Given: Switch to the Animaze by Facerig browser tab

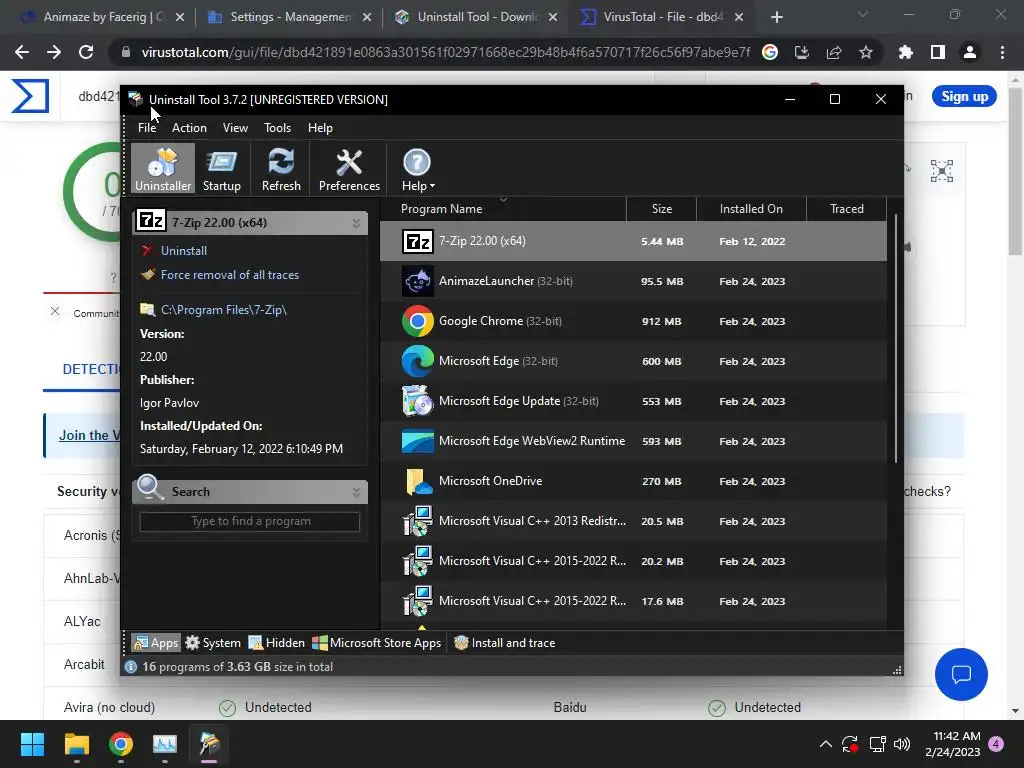Looking at the screenshot, I should (102, 17).
